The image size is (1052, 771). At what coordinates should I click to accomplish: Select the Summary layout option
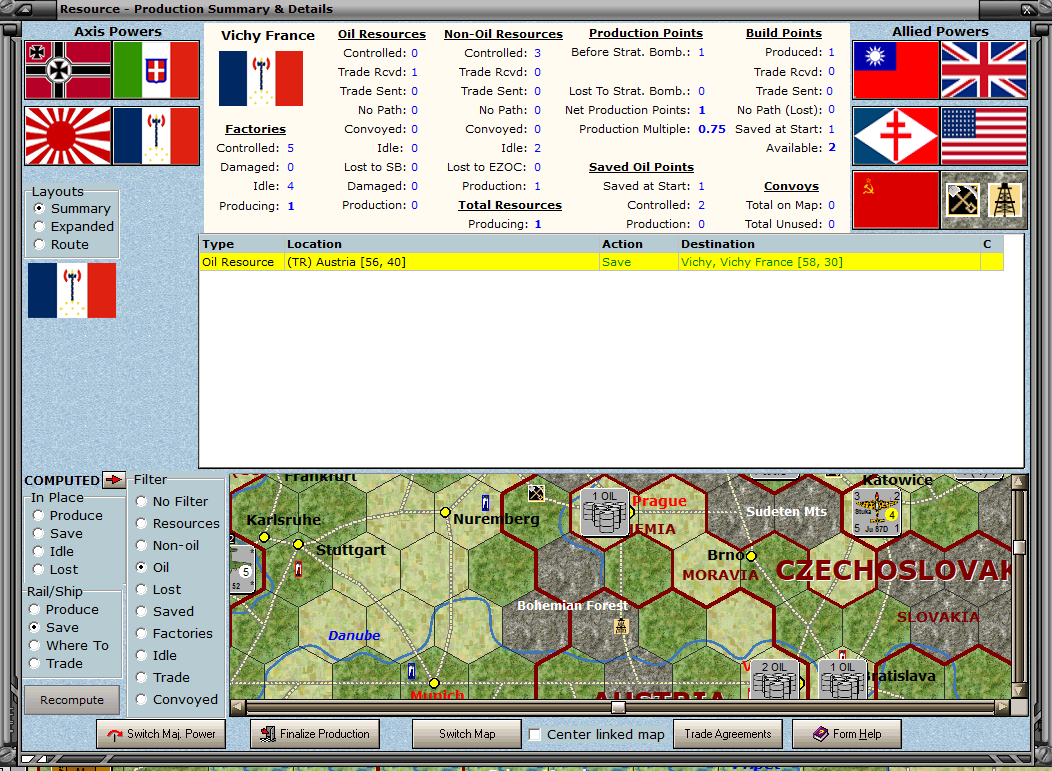click(x=39, y=208)
